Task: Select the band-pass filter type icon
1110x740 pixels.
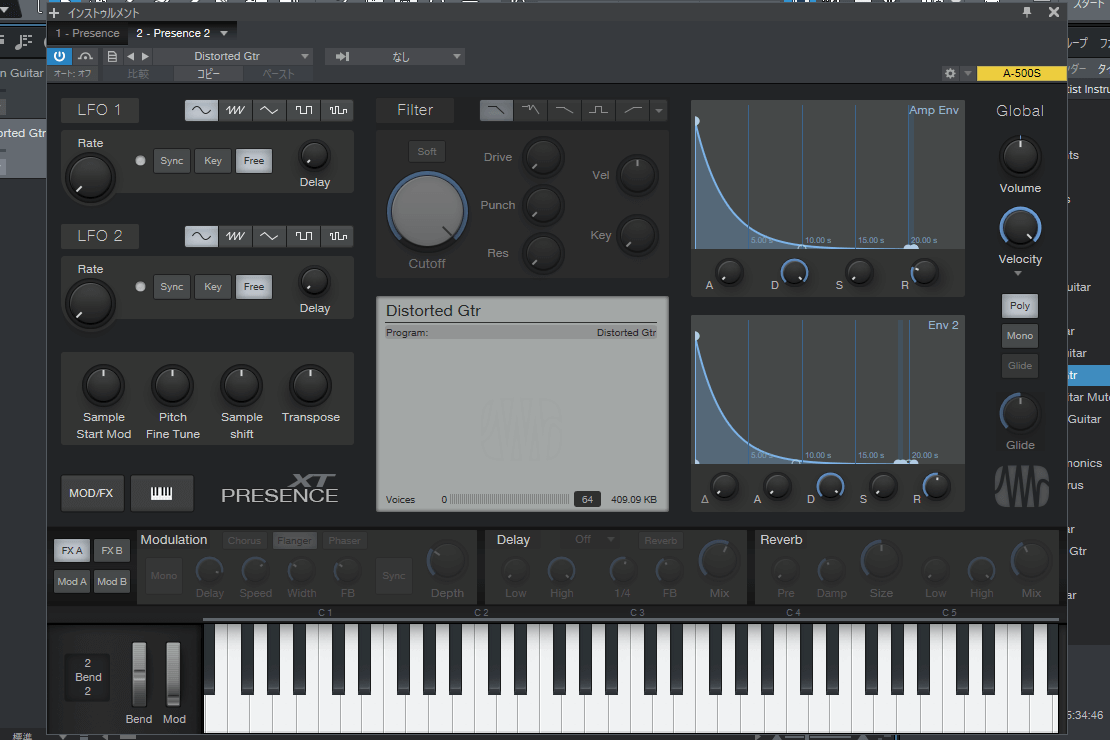Action: (599, 110)
